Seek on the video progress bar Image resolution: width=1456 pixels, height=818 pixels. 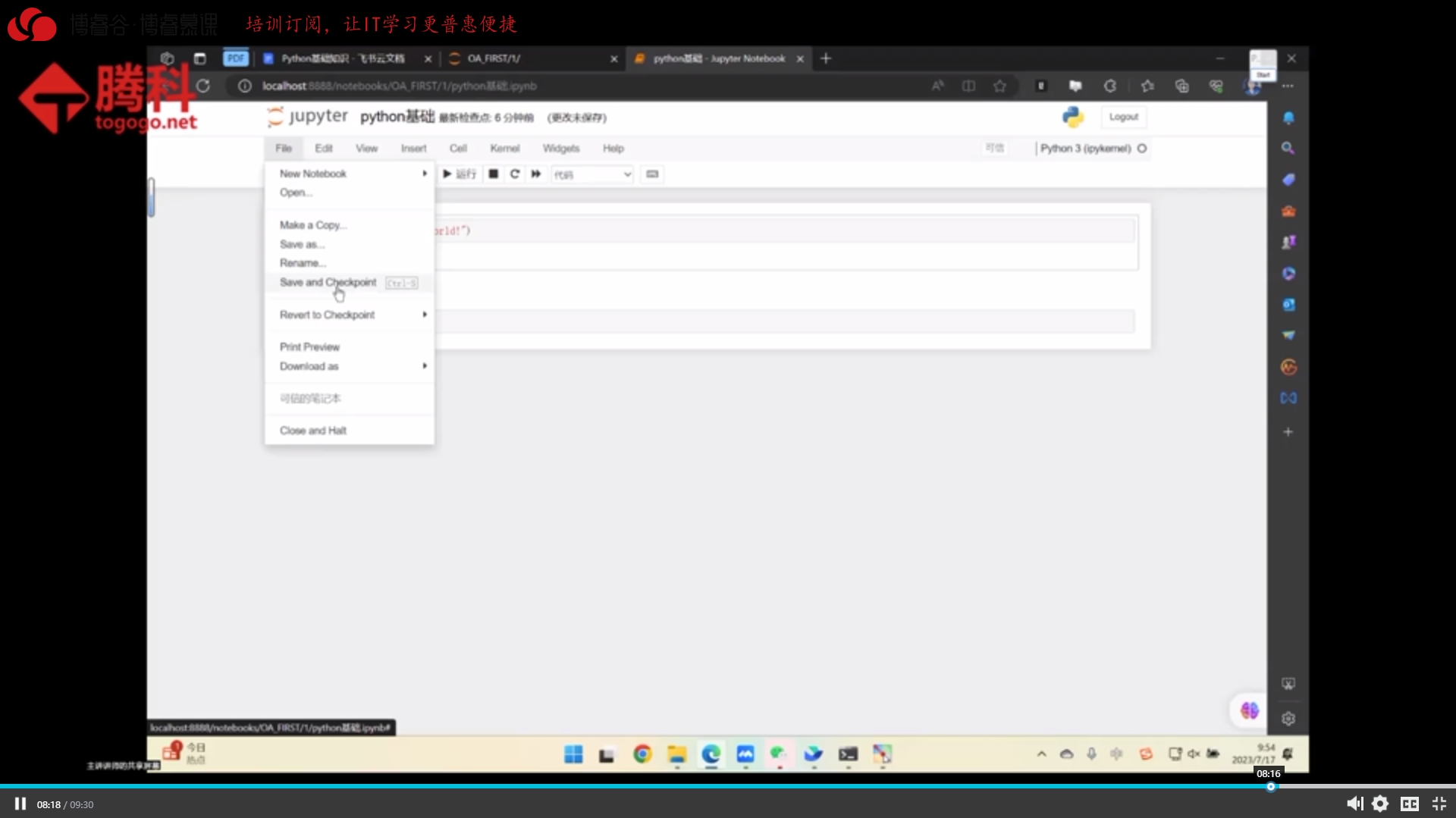[728, 786]
